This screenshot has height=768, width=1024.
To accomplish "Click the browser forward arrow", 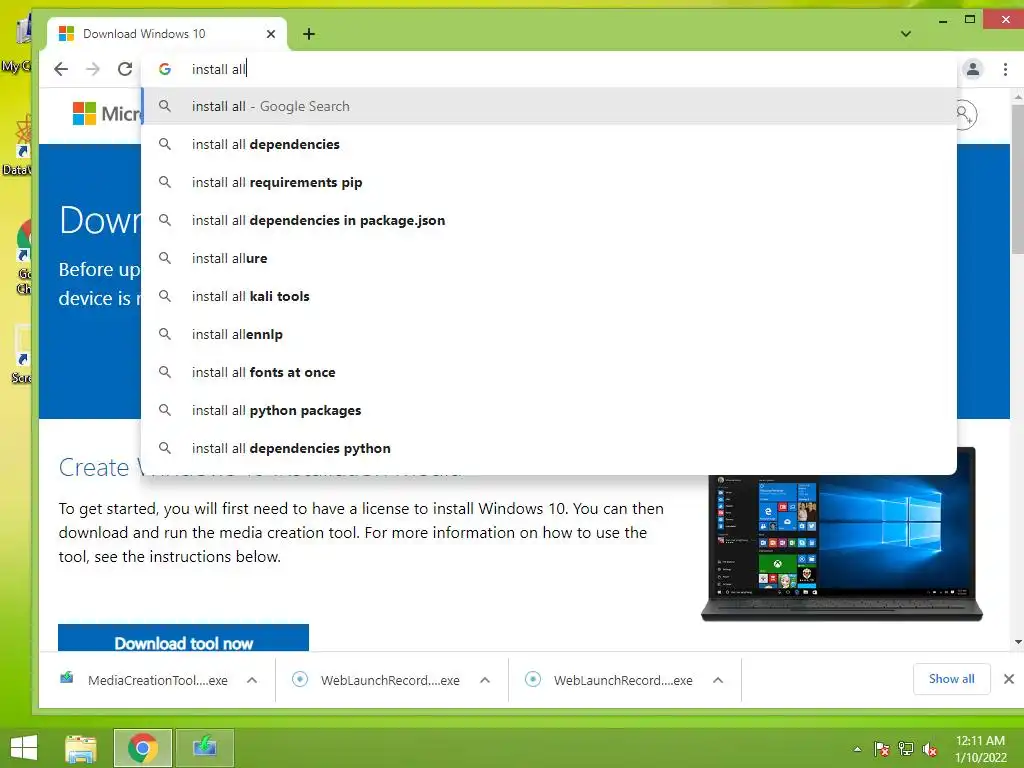I will pos(93,69).
